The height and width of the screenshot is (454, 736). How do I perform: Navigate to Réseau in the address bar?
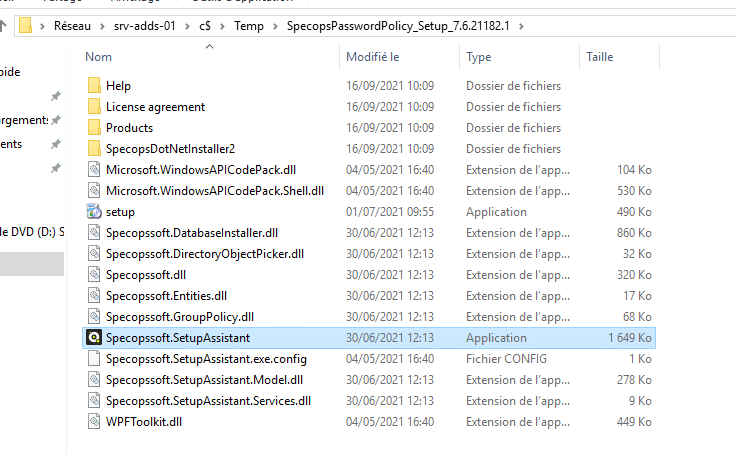[x=72, y=26]
